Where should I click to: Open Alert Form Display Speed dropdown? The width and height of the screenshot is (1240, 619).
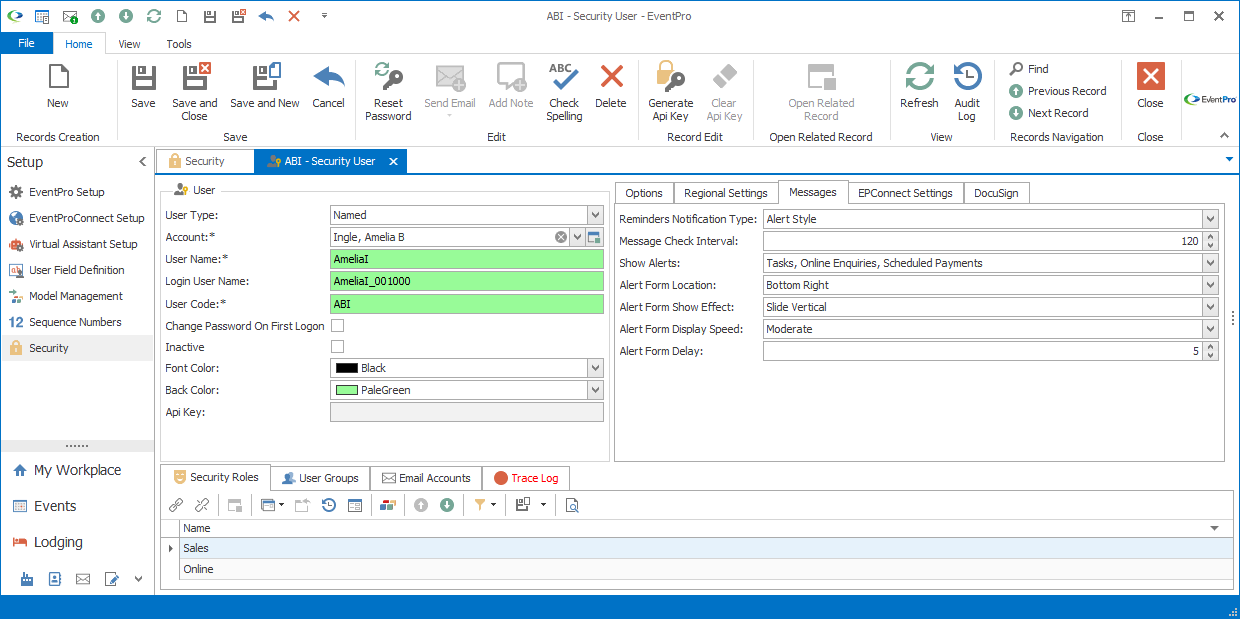click(x=1210, y=329)
